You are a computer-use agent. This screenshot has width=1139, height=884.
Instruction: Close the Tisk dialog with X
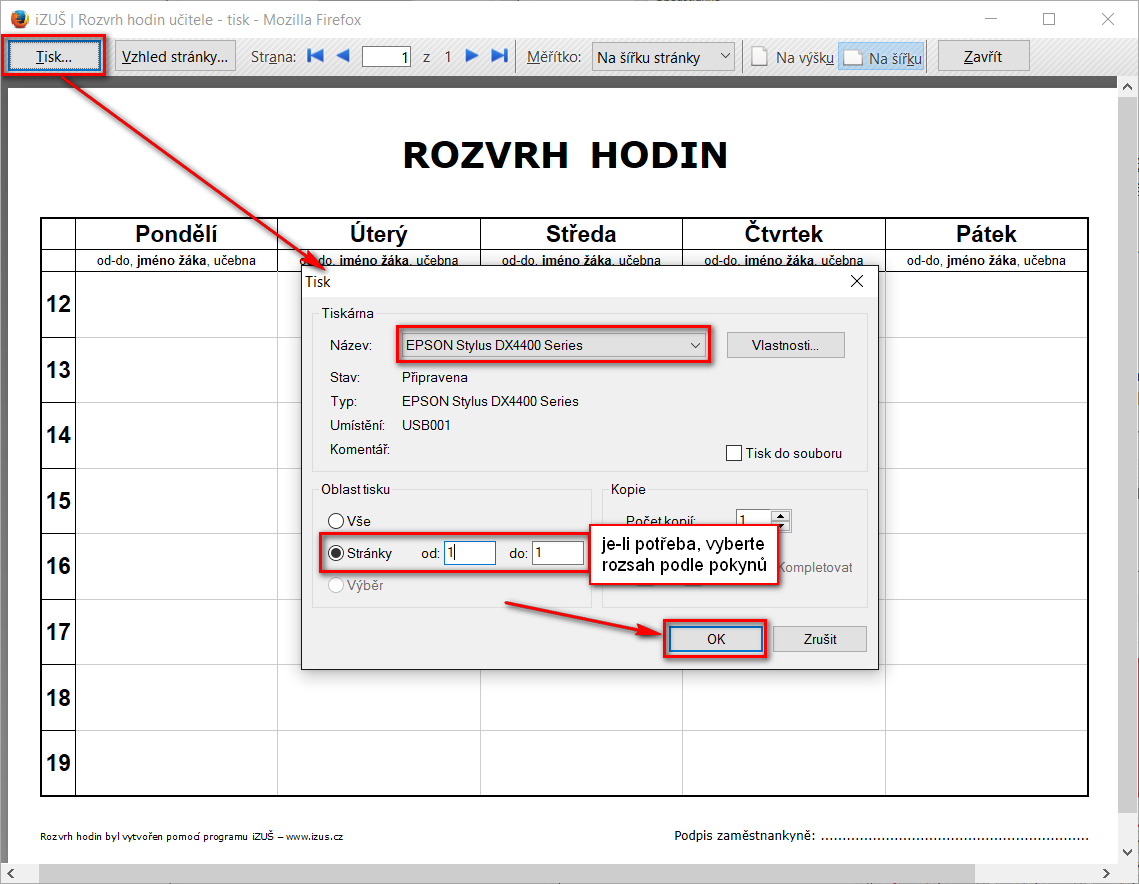pyautogui.click(x=856, y=282)
